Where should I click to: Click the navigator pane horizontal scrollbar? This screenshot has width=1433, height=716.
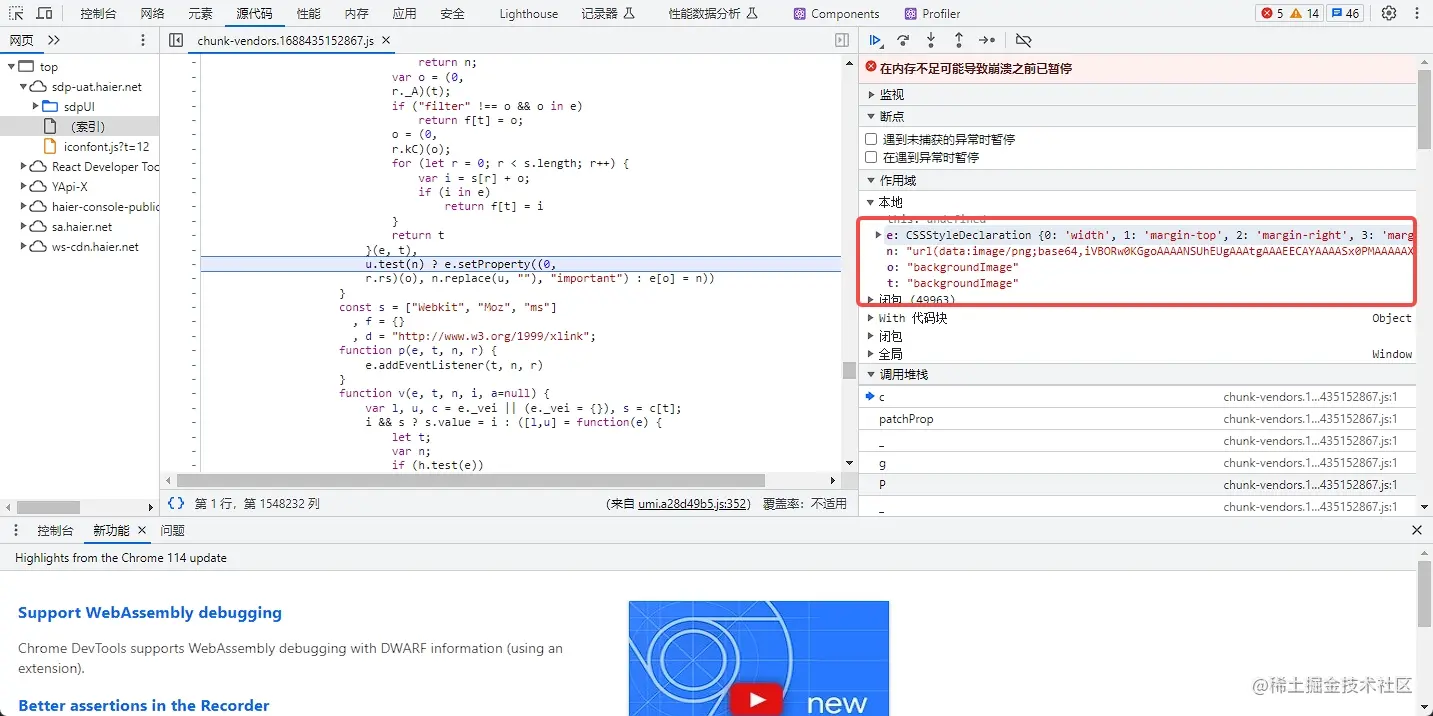click(x=48, y=507)
